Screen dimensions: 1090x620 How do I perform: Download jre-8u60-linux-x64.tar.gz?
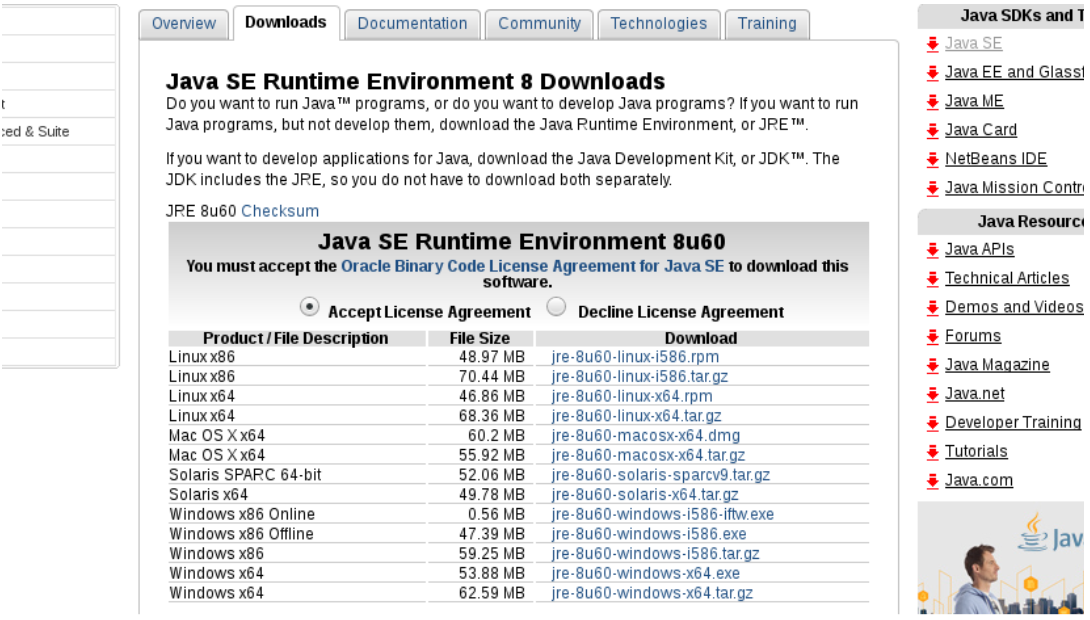click(x=636, y=416)
